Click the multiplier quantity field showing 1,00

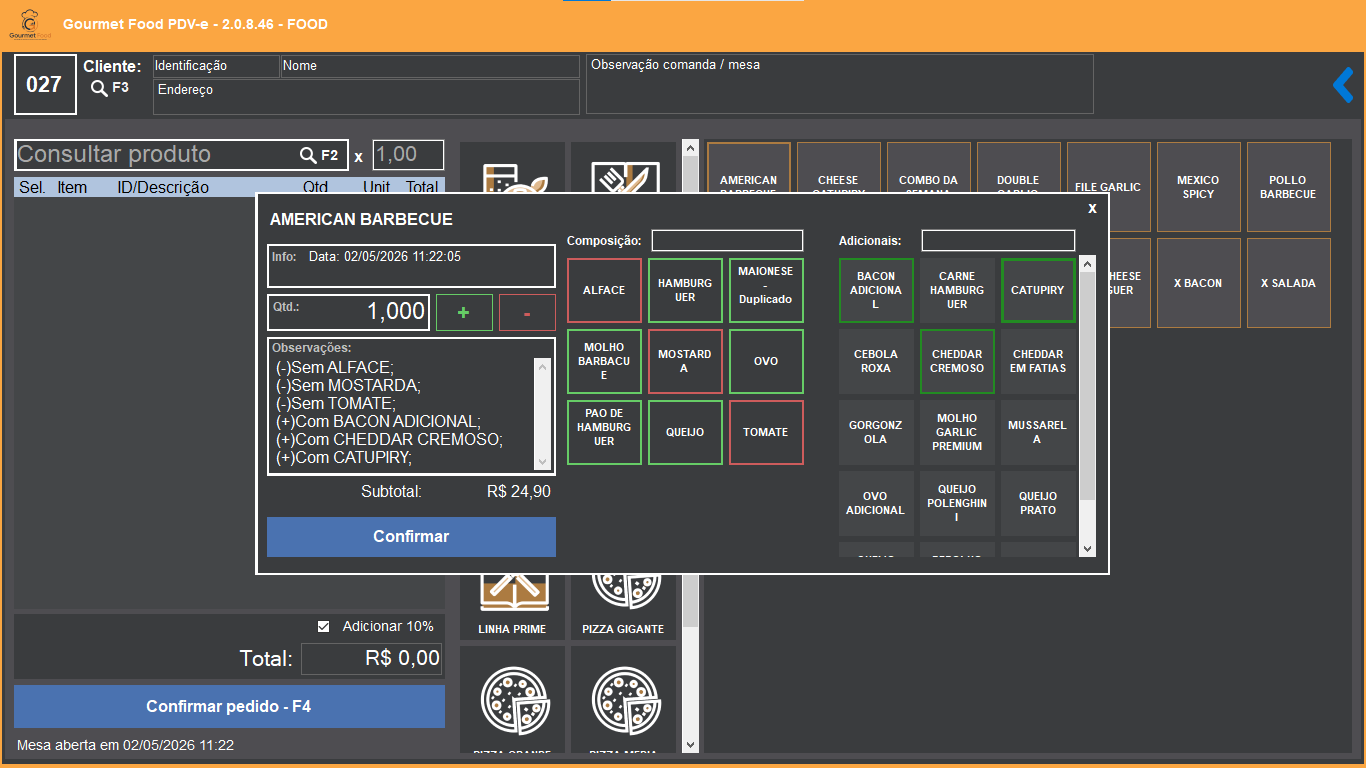408,155
